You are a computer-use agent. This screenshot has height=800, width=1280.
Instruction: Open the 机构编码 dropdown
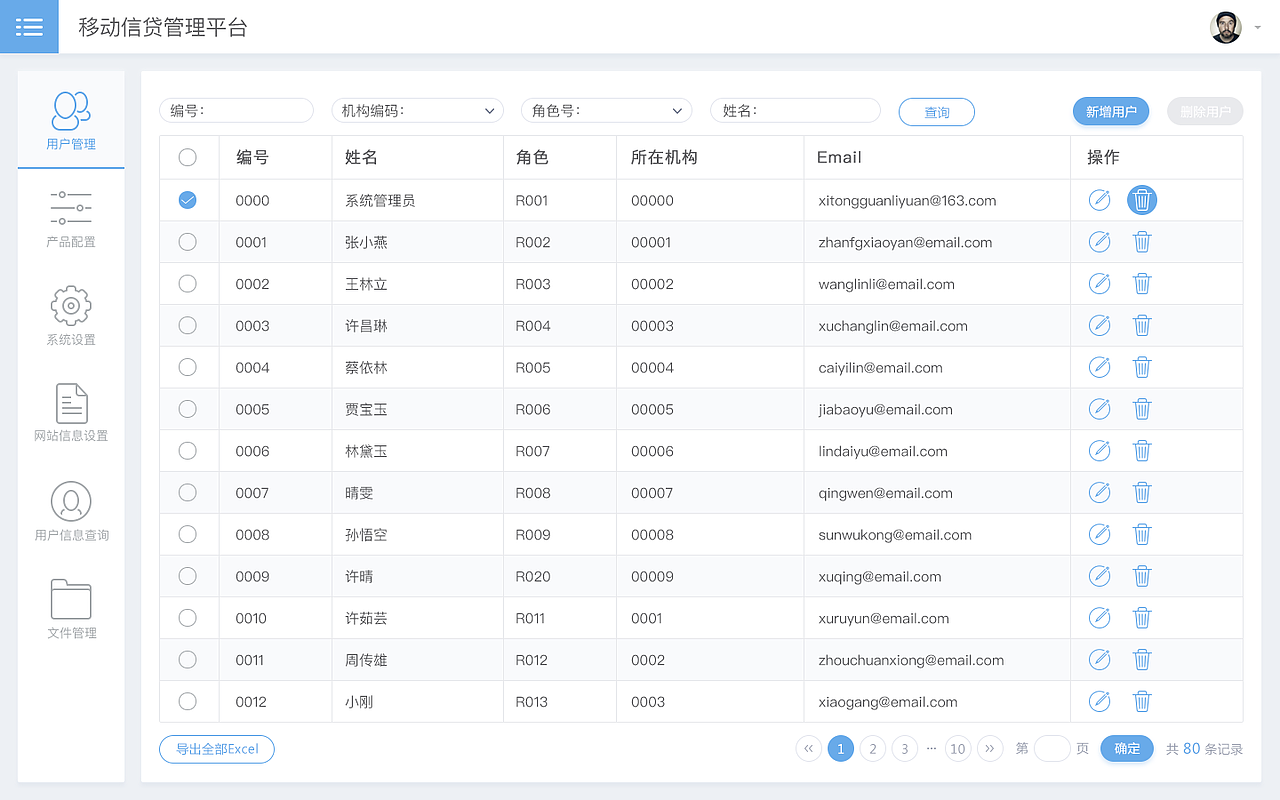[416, 111]
